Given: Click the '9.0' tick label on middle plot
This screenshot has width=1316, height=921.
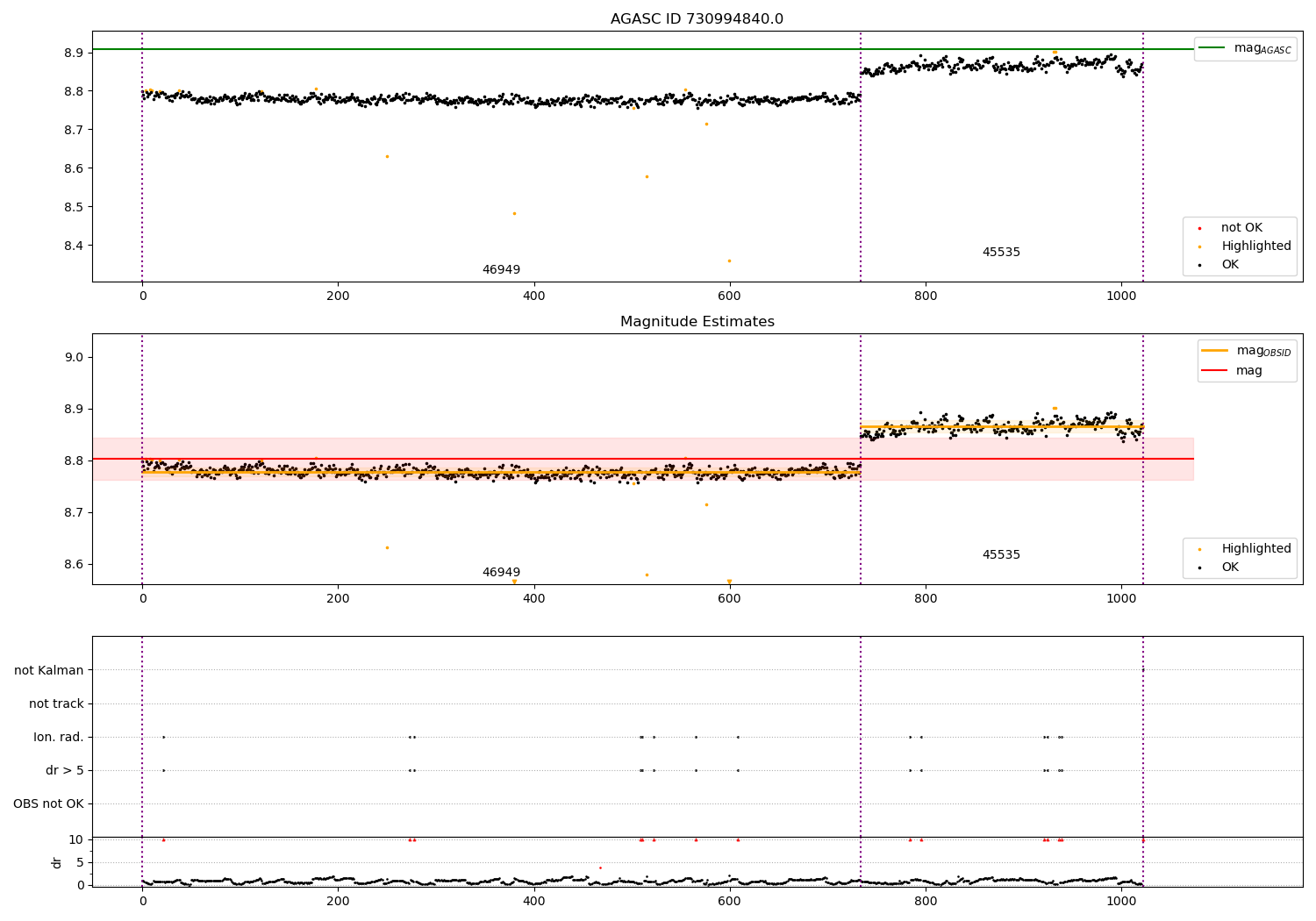Looking at the screenshot, I should (73, 358).
